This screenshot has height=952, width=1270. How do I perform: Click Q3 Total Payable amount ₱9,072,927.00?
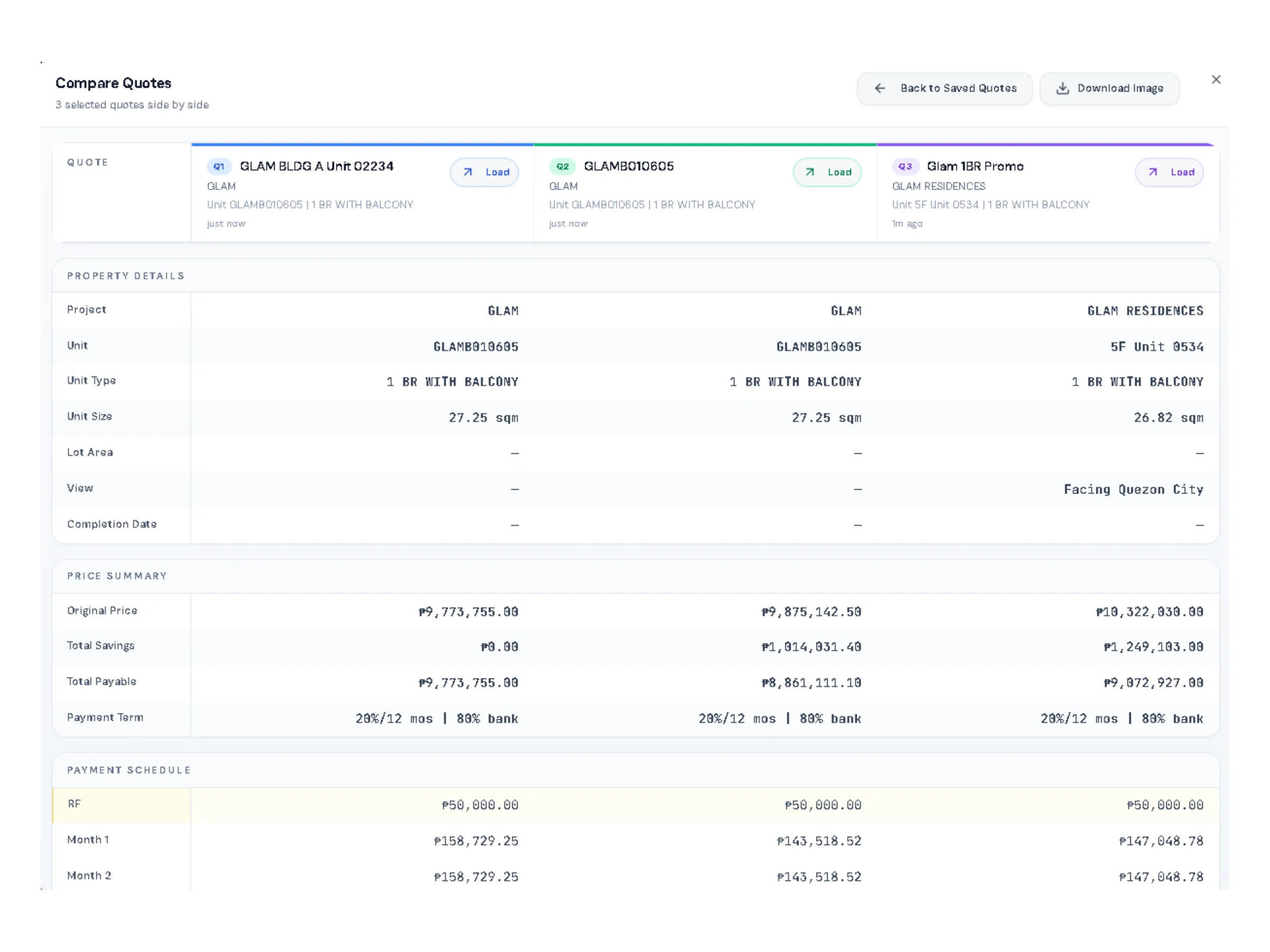point(1153,683)
